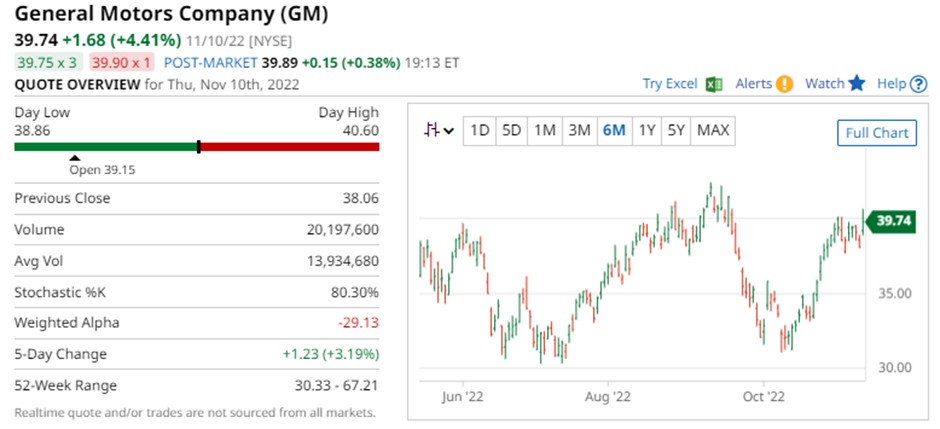Open the chart type dropdown
The width and height of the screenshot is (940, 429).
point(439,130)
